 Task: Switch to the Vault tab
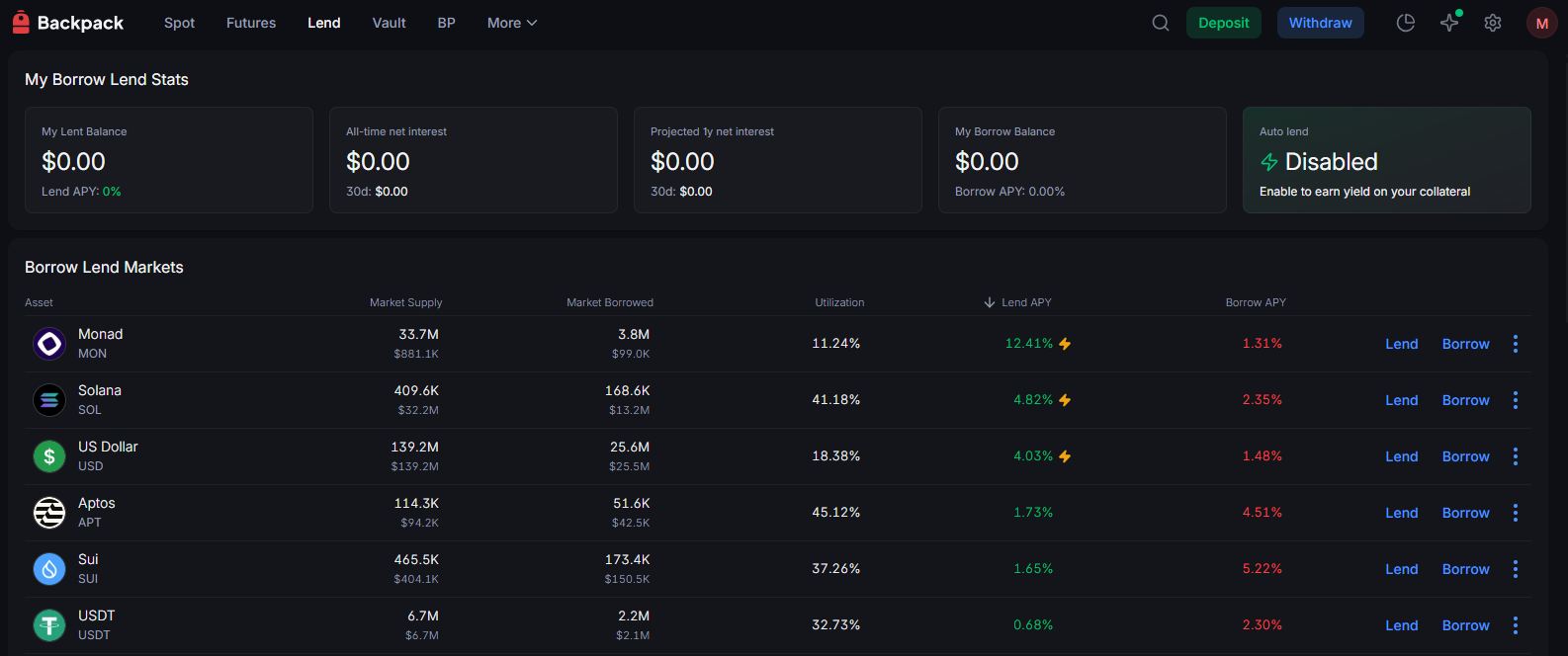(389, 23)
